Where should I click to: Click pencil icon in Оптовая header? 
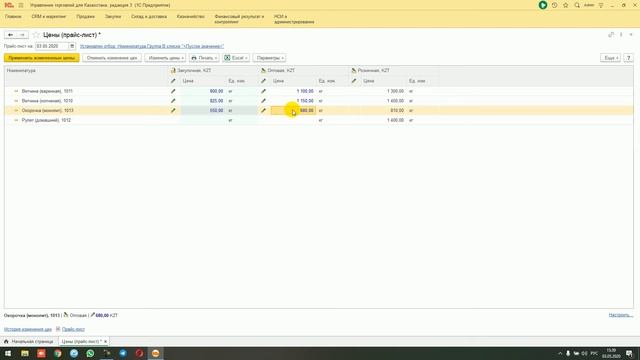pos(263,81)
